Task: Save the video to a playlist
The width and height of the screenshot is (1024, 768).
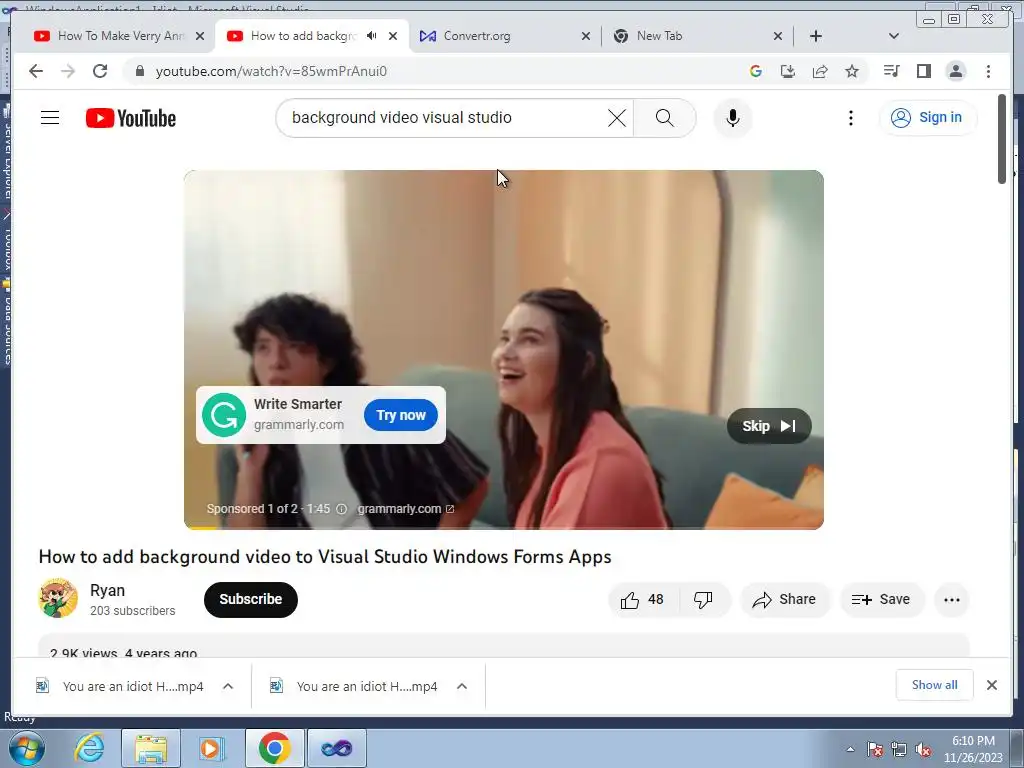Action: tap(881, 600)
